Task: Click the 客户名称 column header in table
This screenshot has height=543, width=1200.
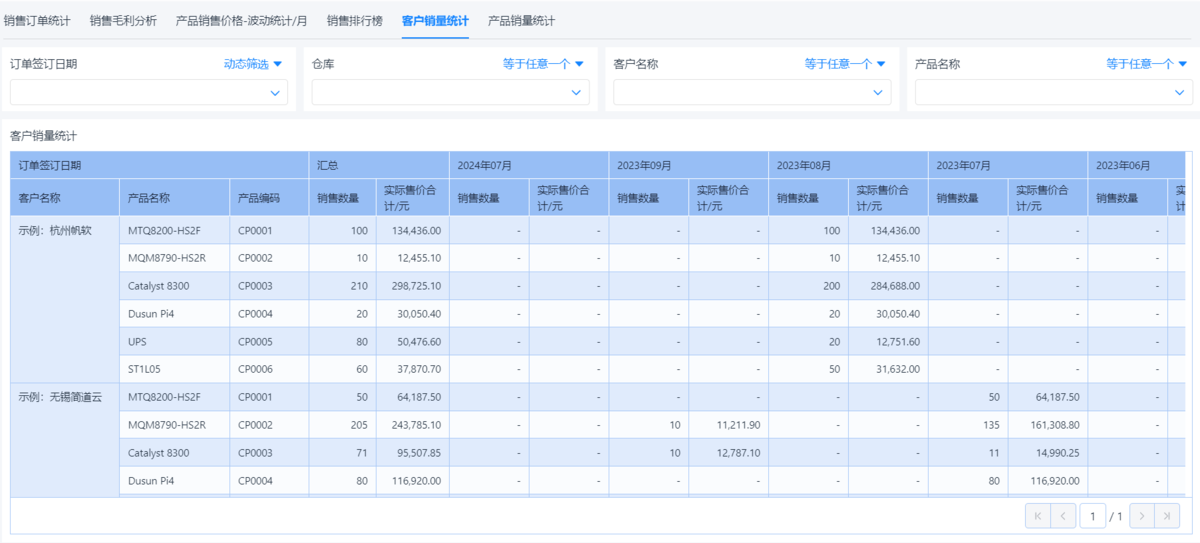Action: [65, 198]
